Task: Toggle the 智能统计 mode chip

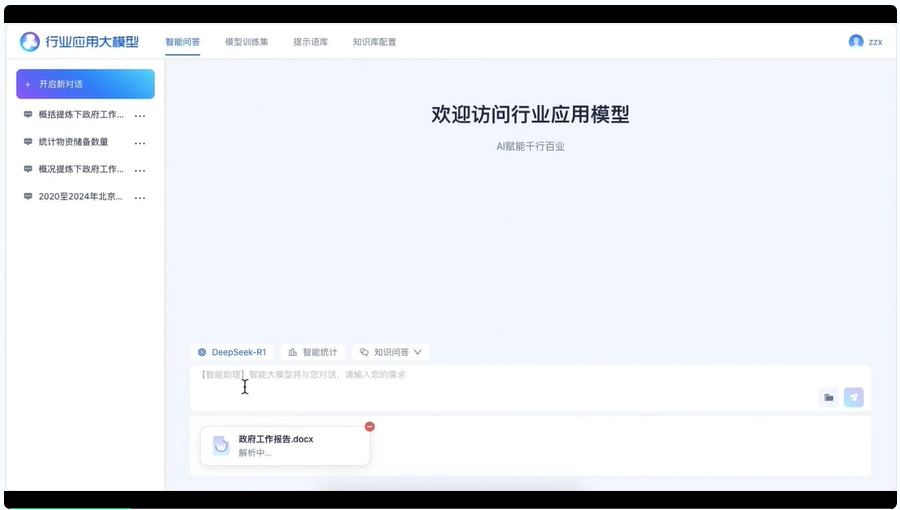Action: (x=313, y=352)
